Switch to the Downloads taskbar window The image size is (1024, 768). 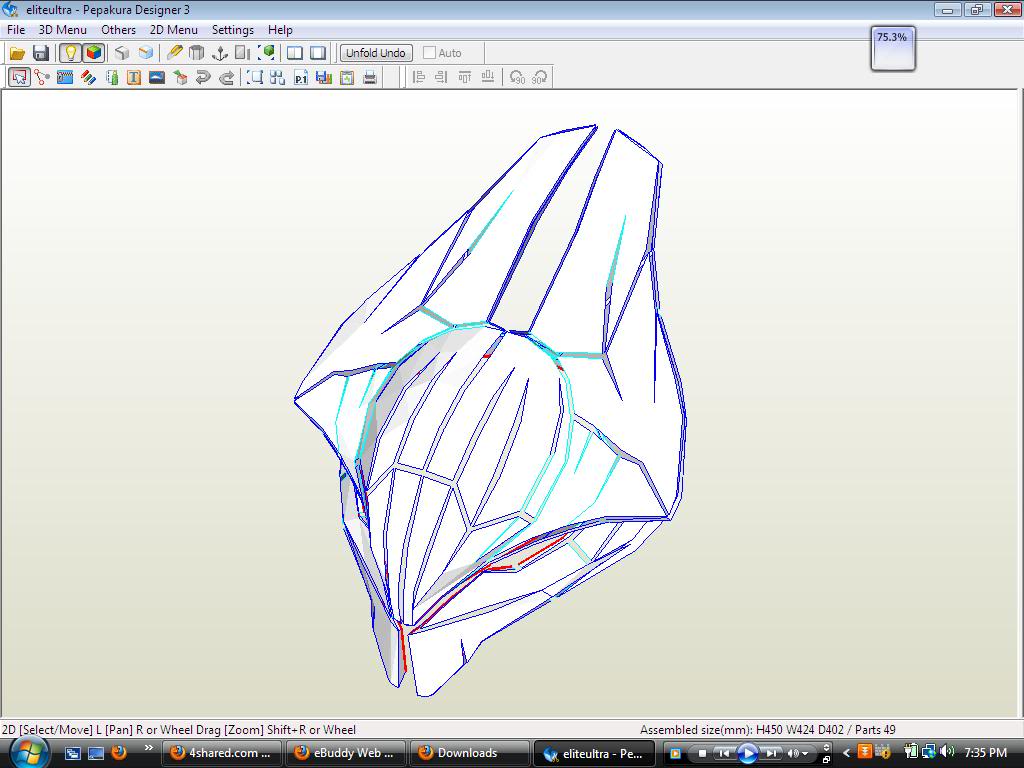click(x=470, y=753)
